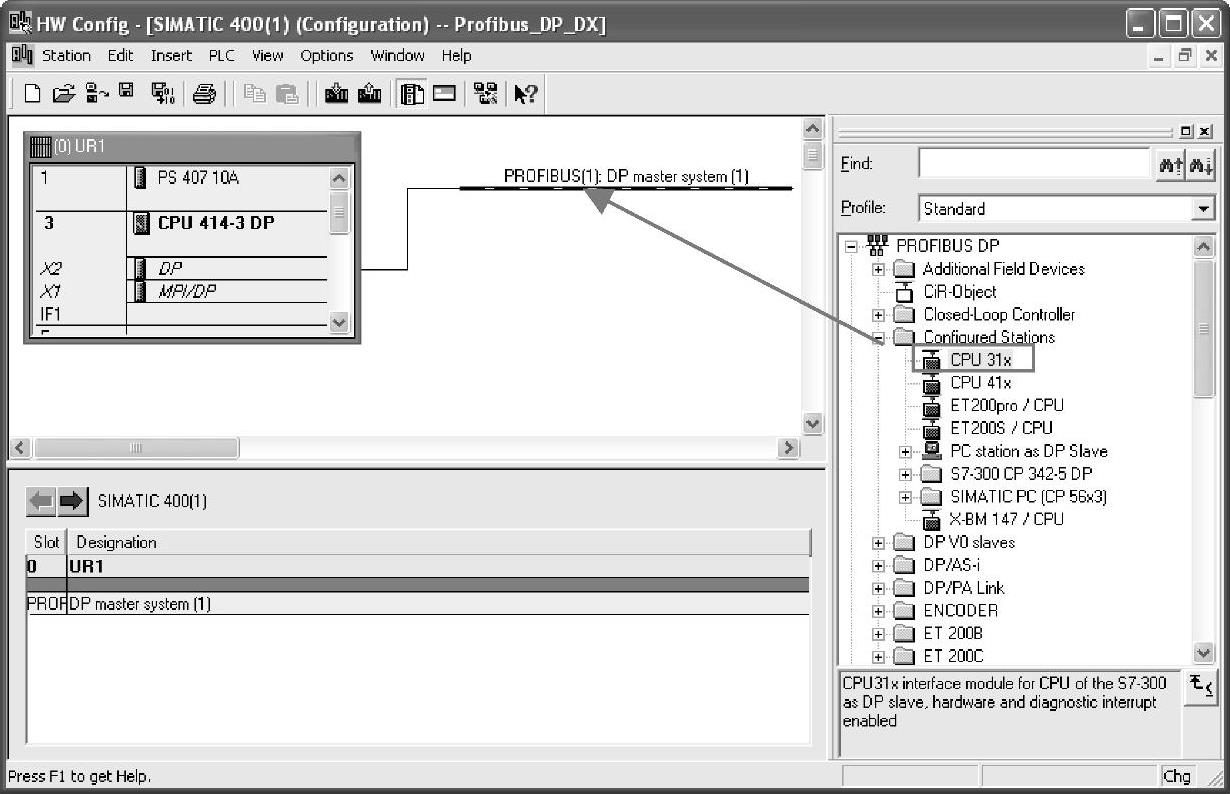
Task: Expand the ET 200B folder
Action: (x=878, y=634)
